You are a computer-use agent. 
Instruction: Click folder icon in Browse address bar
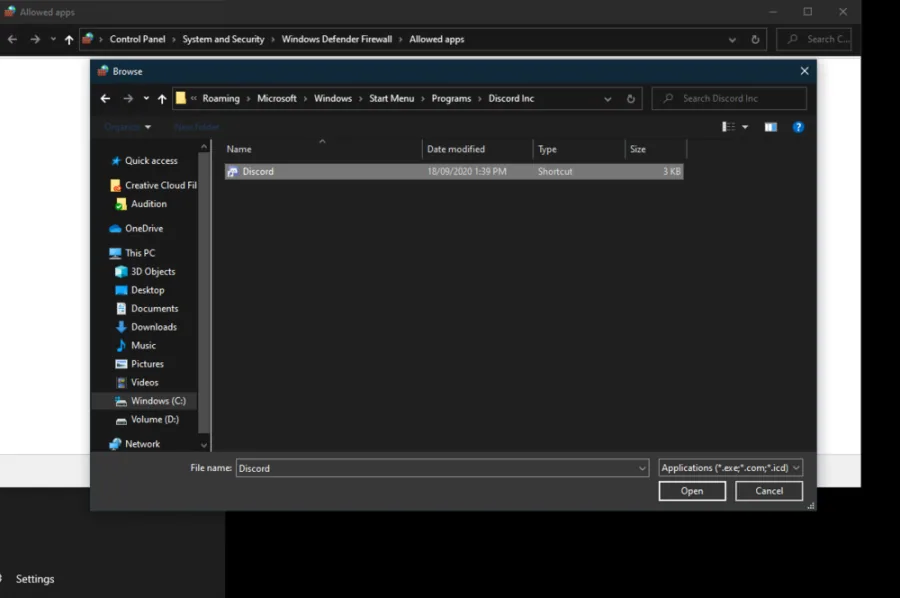(x=181, y=98)
